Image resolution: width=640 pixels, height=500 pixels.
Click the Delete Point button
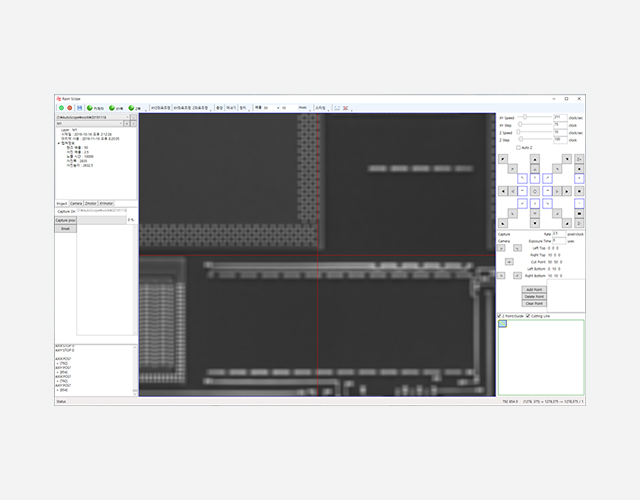pos(534,297)
